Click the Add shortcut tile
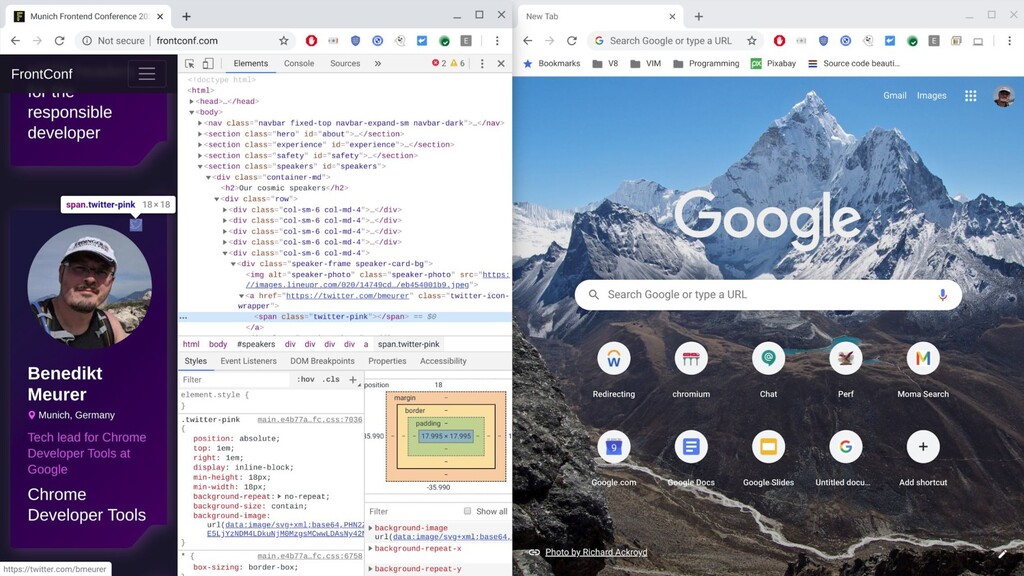Screen dimensions: 1024x576 click(x=923, y=457)
